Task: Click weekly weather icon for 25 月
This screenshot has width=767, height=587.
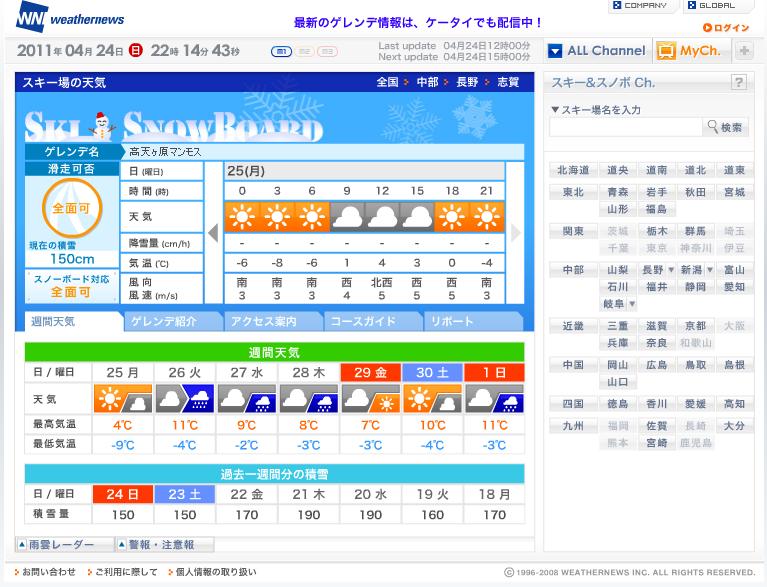Action: (x=122, y=399)
